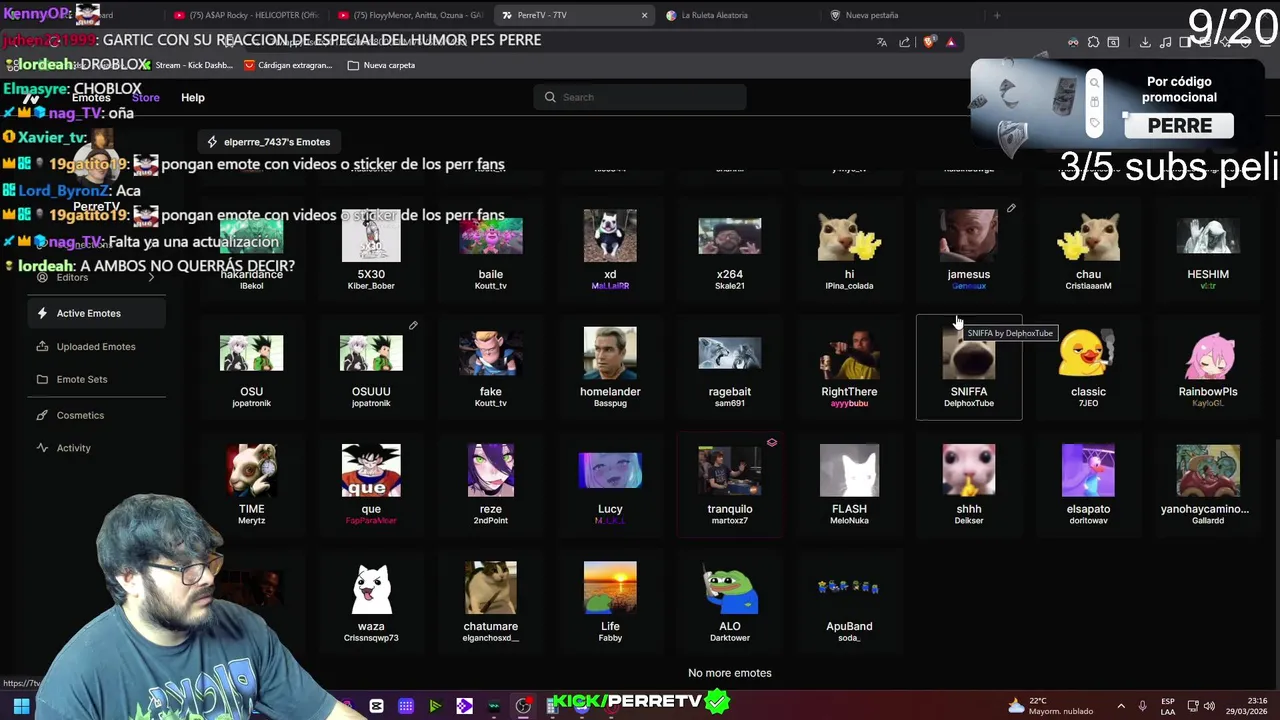Open Uploaded Emotes in sidebar

coord(97,346)
